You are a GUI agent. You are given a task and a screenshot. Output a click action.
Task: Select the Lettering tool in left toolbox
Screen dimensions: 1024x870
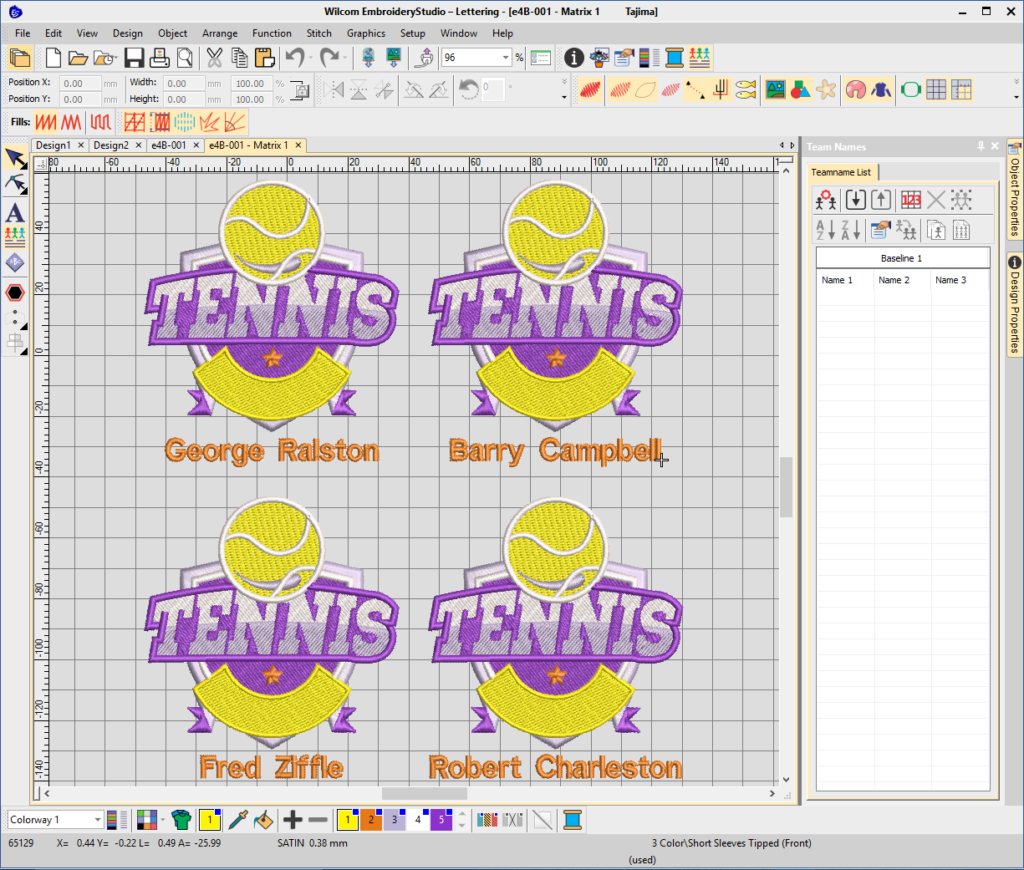click(15, 213)
